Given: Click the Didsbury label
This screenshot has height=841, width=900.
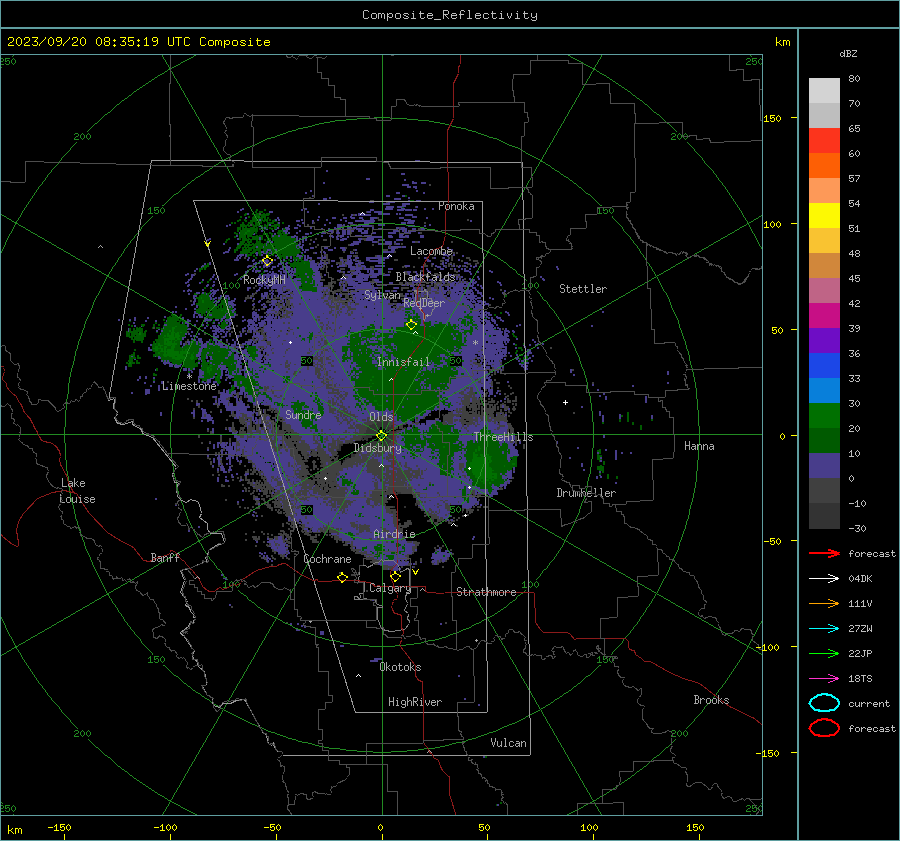Looking at the screenshot, I should pos(377,448).
